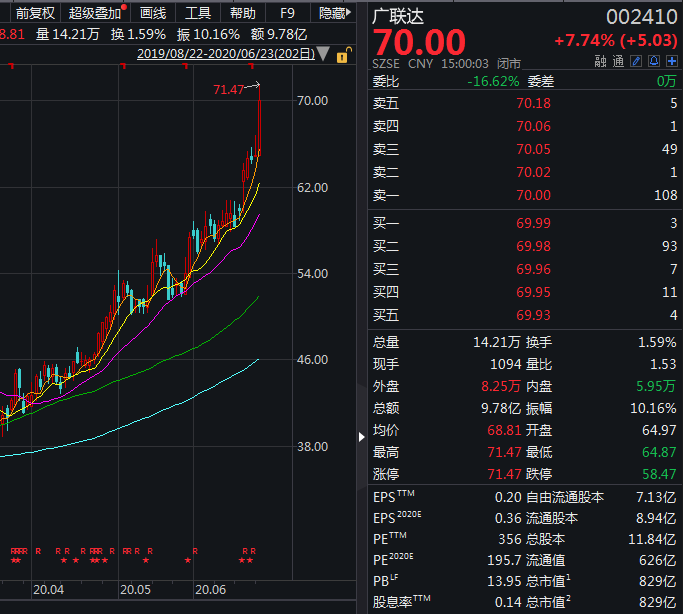
Task: Click the 通 stock connect indicator
Action: coord(618,61)
